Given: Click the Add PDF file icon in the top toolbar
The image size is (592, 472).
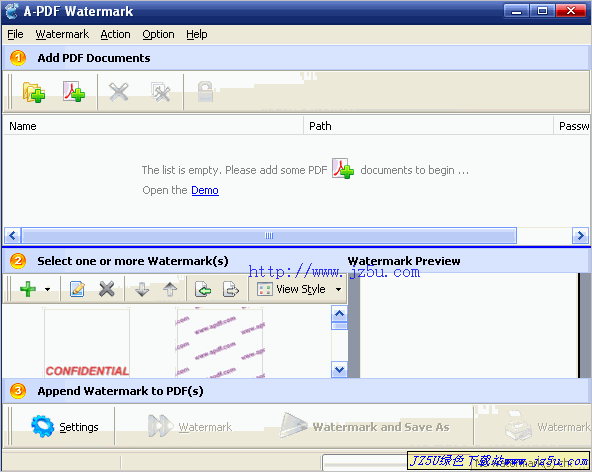Looking at the screenshot, I should (x=74, y=91).
